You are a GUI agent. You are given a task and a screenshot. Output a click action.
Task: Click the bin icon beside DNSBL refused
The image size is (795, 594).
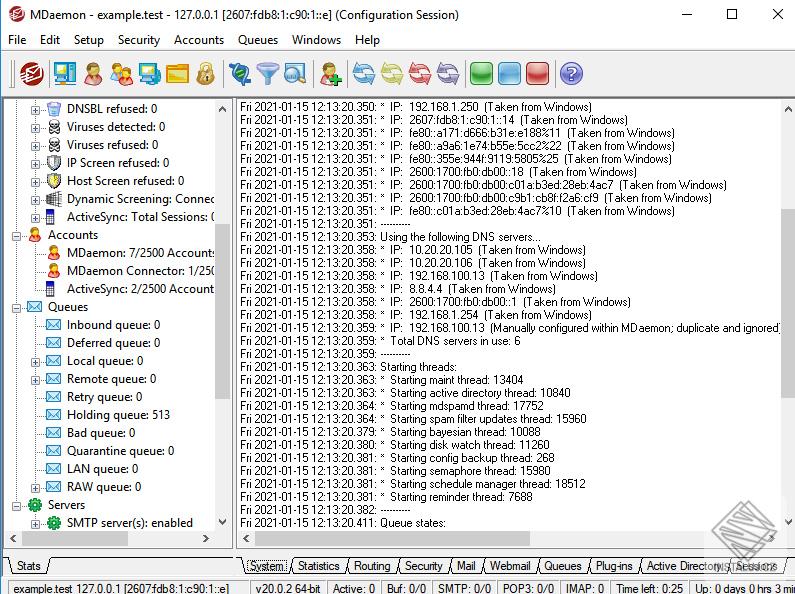(x=54, y=108)
